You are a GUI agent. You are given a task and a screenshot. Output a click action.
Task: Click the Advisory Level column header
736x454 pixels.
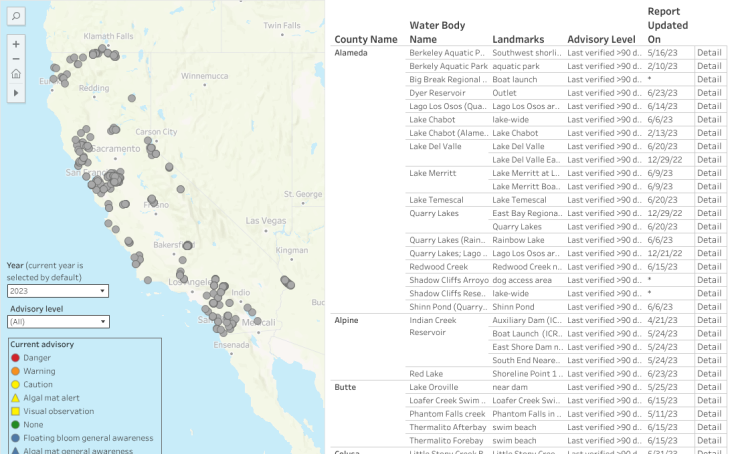601,39
